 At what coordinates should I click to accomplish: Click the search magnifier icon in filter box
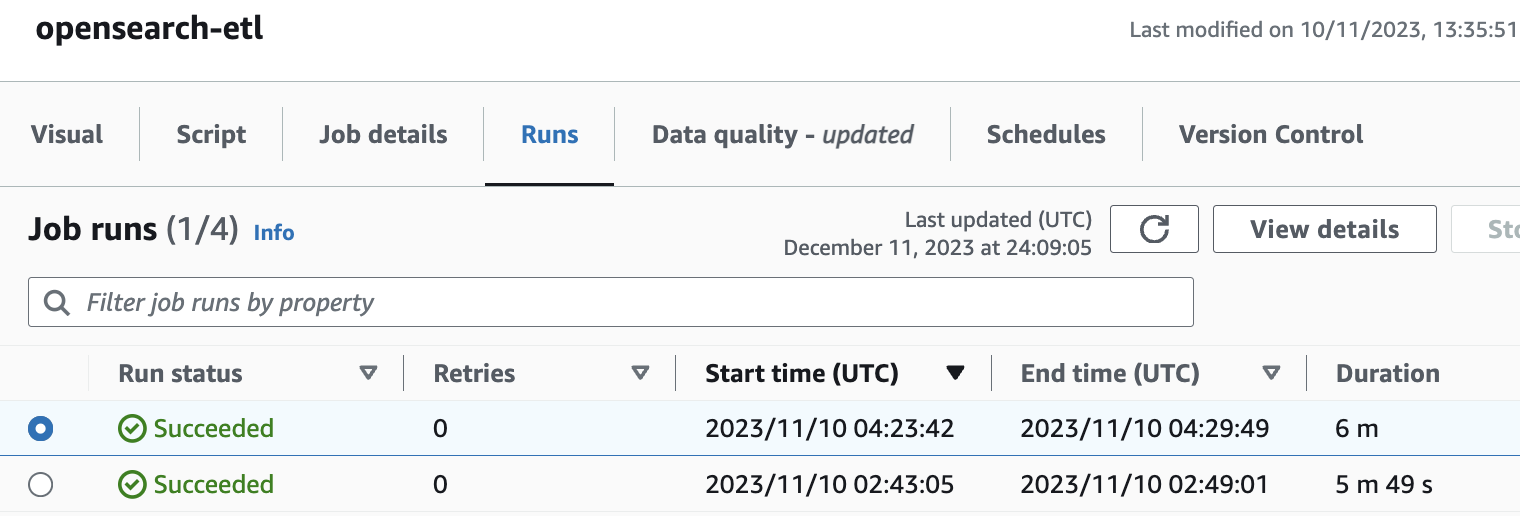coord(58,302)
